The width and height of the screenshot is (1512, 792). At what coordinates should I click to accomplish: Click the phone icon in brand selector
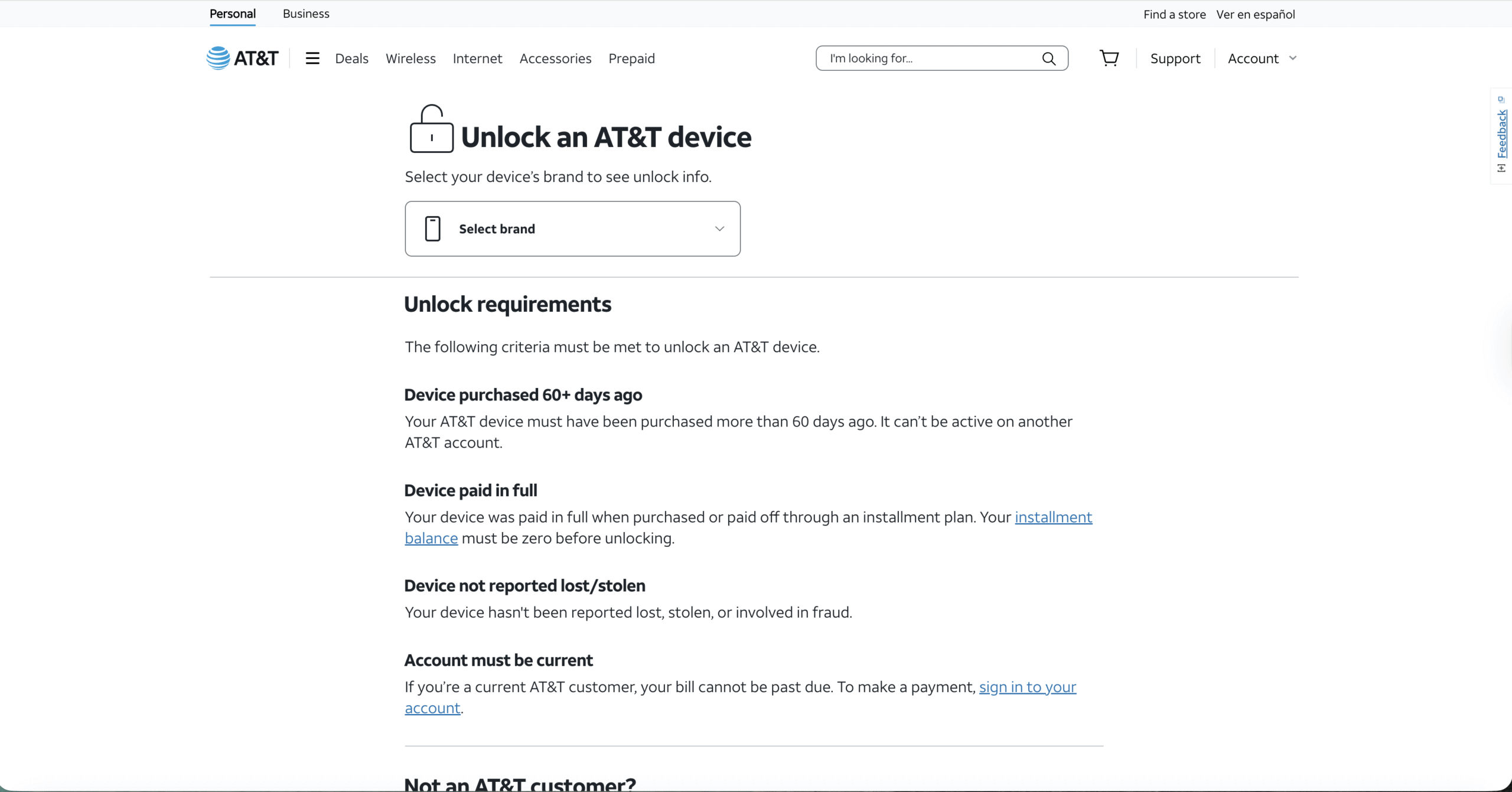432,229
